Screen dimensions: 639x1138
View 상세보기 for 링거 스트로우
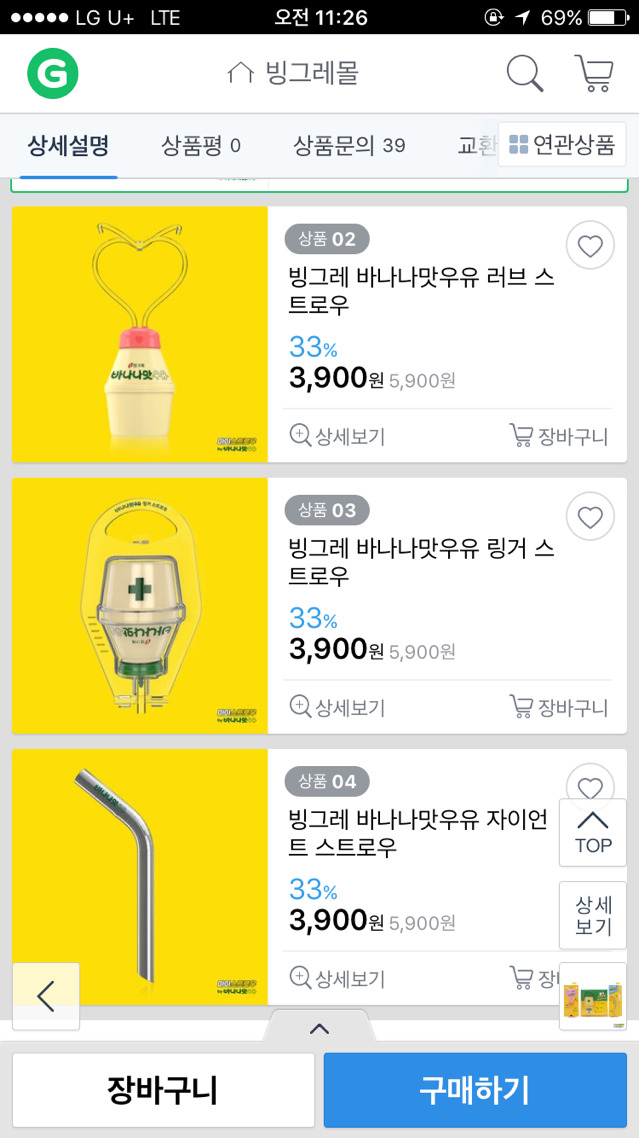pos(337,707)
